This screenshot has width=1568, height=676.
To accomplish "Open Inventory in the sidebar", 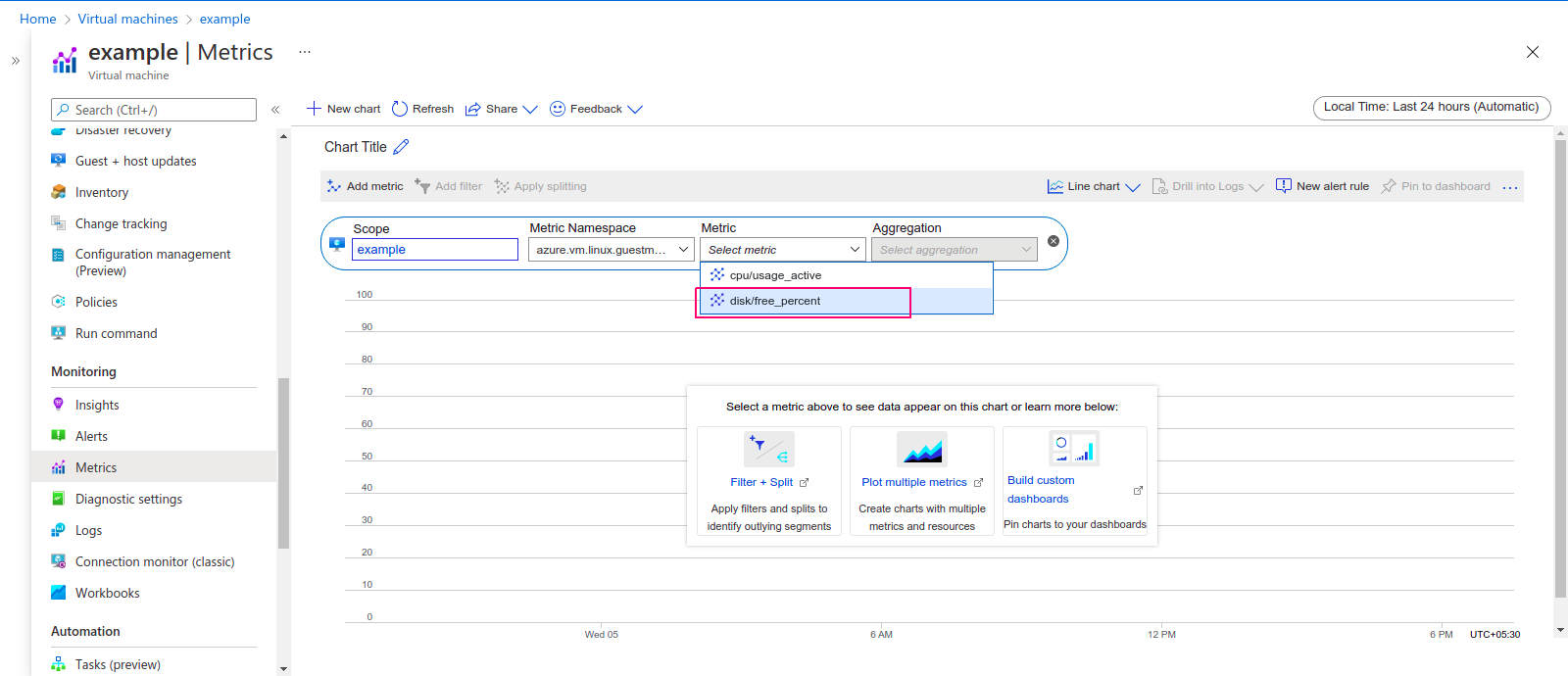I will [102, 193].
